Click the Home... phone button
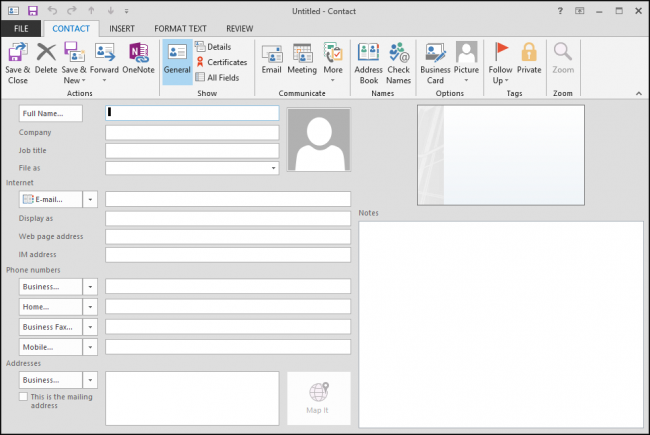The width and height of the screenshot is (650, 435). coord(51,307)
